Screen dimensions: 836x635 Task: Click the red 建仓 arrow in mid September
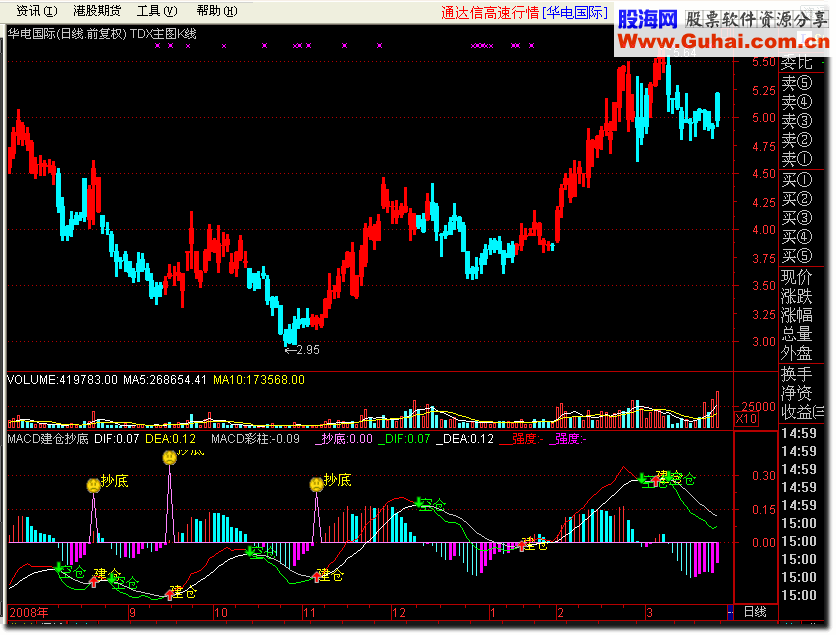(x=170, y=593)
